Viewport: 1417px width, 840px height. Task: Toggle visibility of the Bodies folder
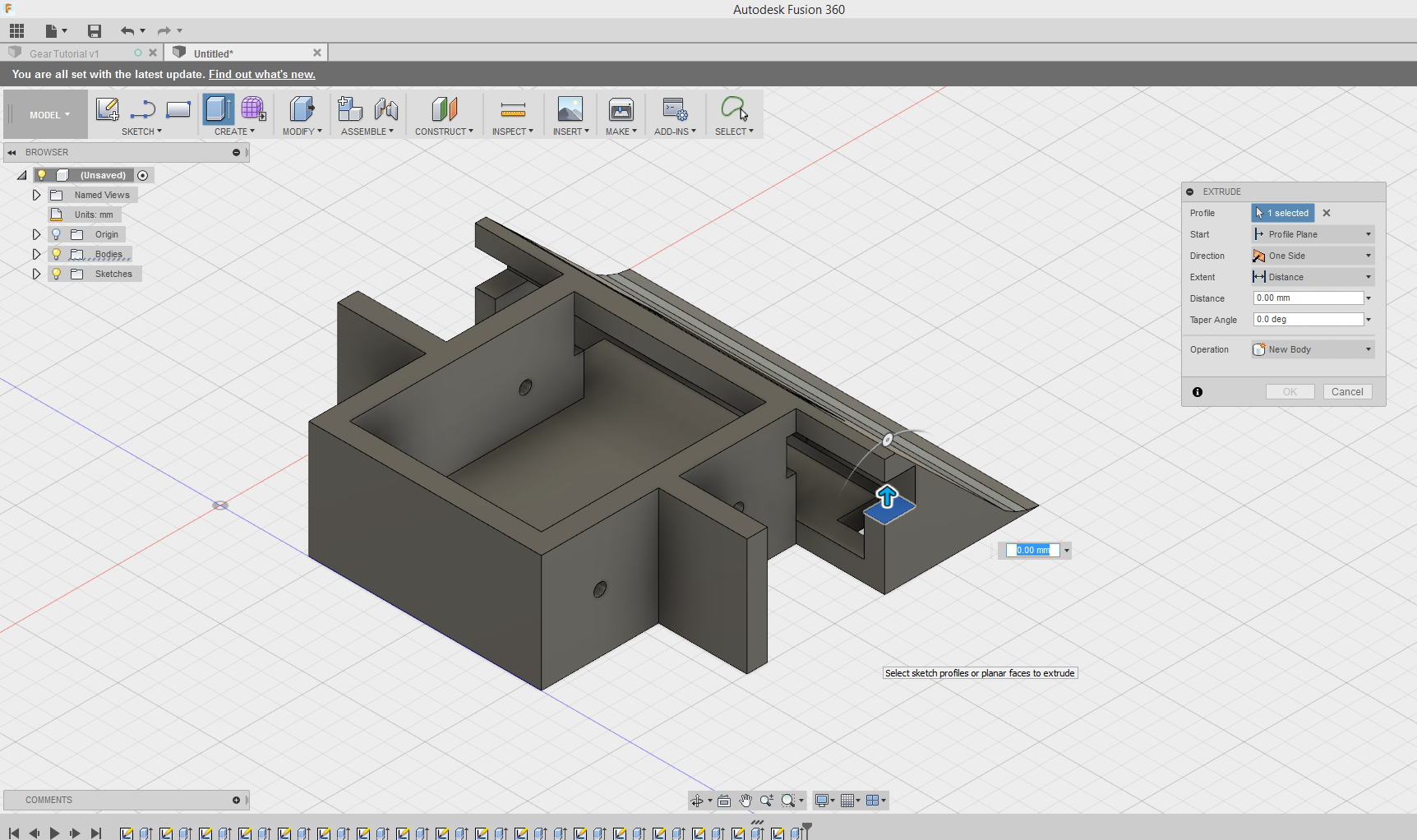[x=56, y=254]
